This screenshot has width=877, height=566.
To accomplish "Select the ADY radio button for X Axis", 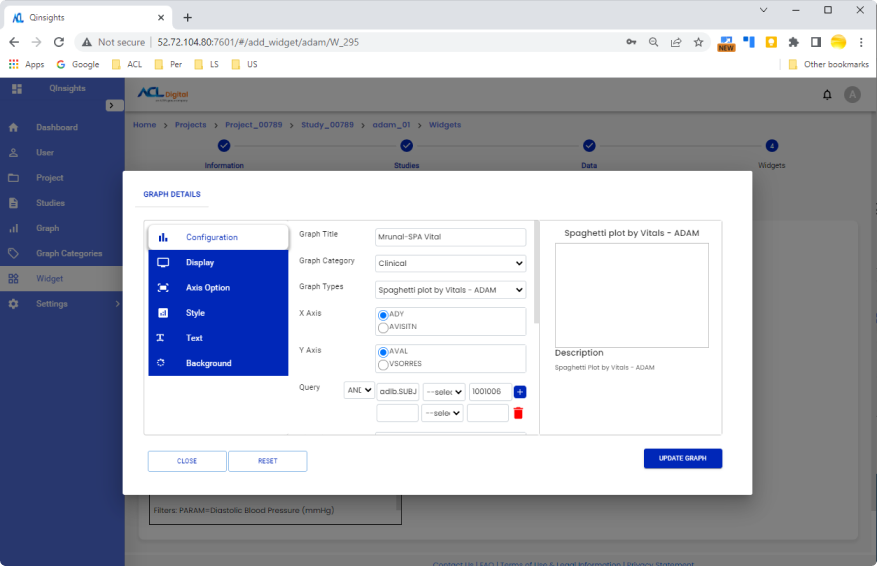I will tap(383, 315).
